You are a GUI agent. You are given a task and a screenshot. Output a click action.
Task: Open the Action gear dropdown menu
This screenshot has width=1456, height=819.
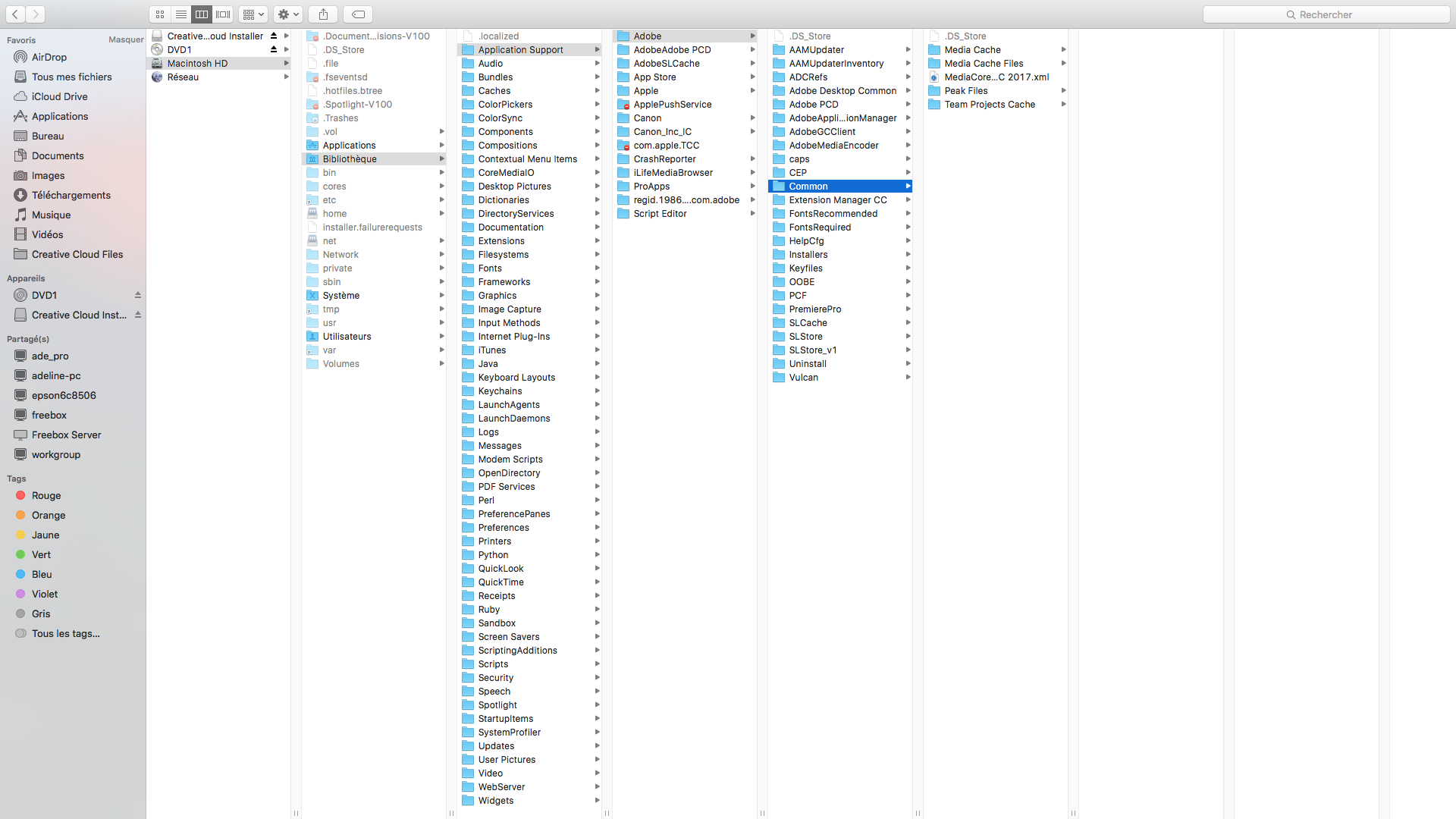click(x=288, y=14)
